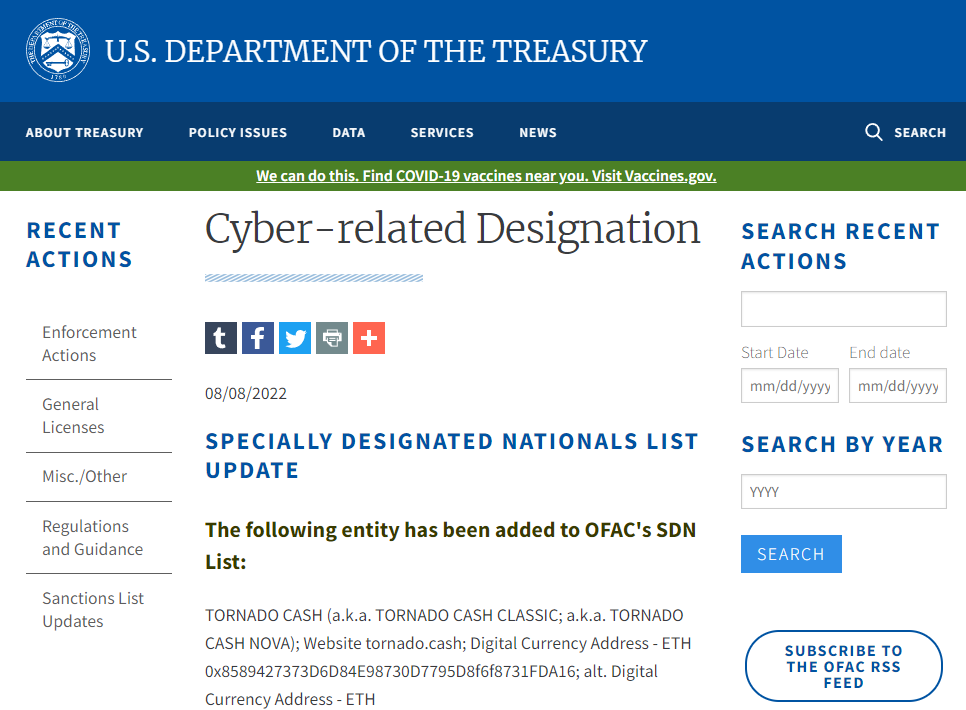Open the Policy Issues menu
The height and width of the screenshot is (710, 966).
pyautogui.click(x=238, y=132)
